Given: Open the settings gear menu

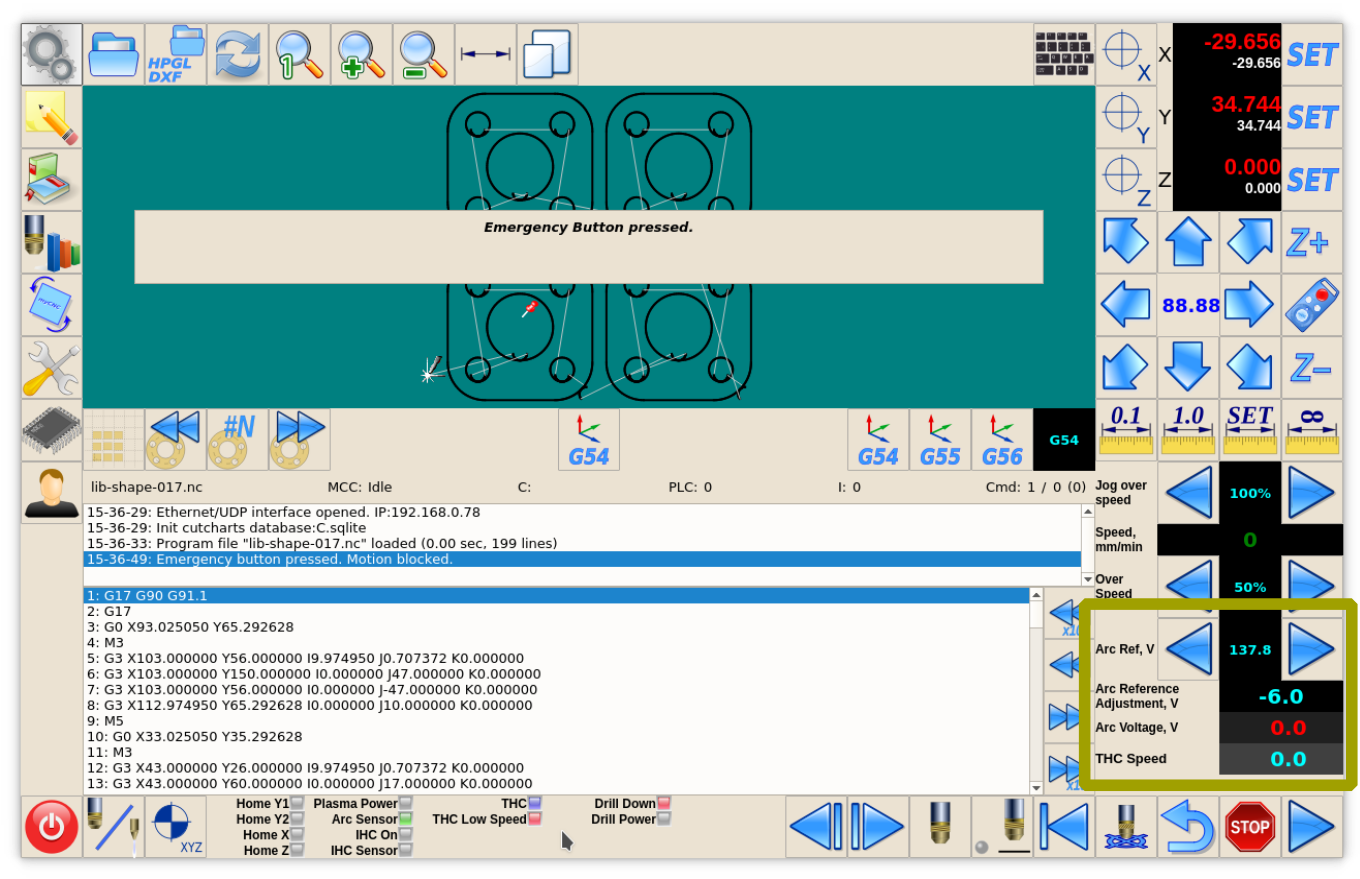Looking at the screenshot, I should pos(51,54).
